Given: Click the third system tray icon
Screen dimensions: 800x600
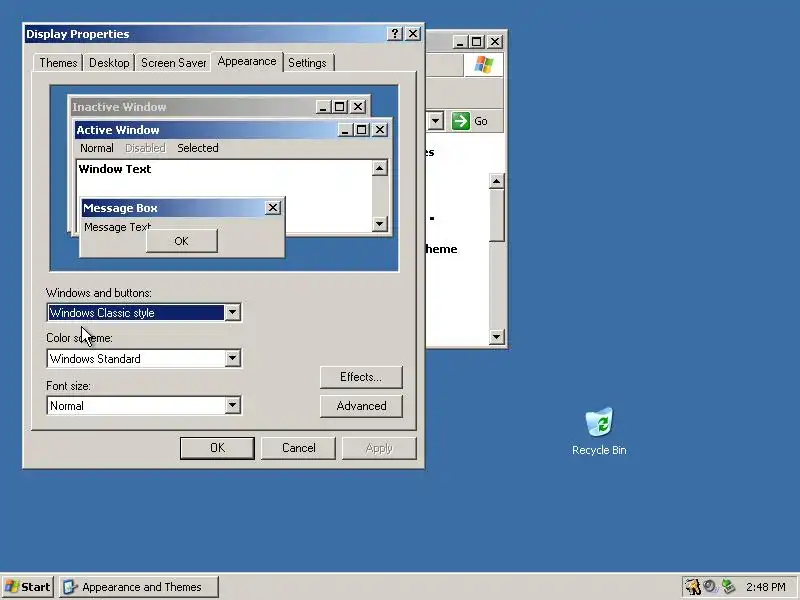Looking at the screenshot, I should pyautogui.click(x=728, y=587).
